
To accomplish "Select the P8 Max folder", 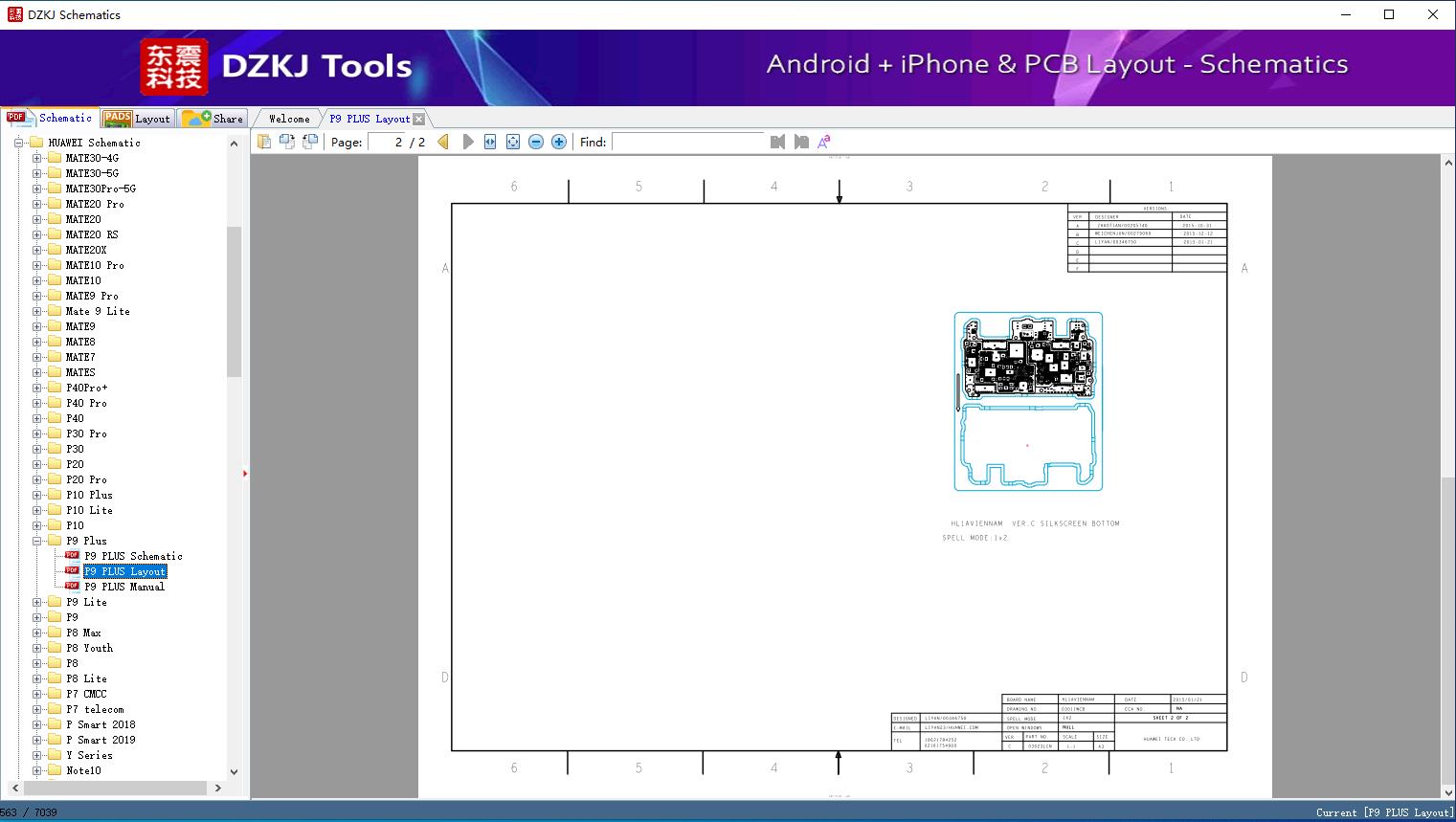I will coord(83,633).
